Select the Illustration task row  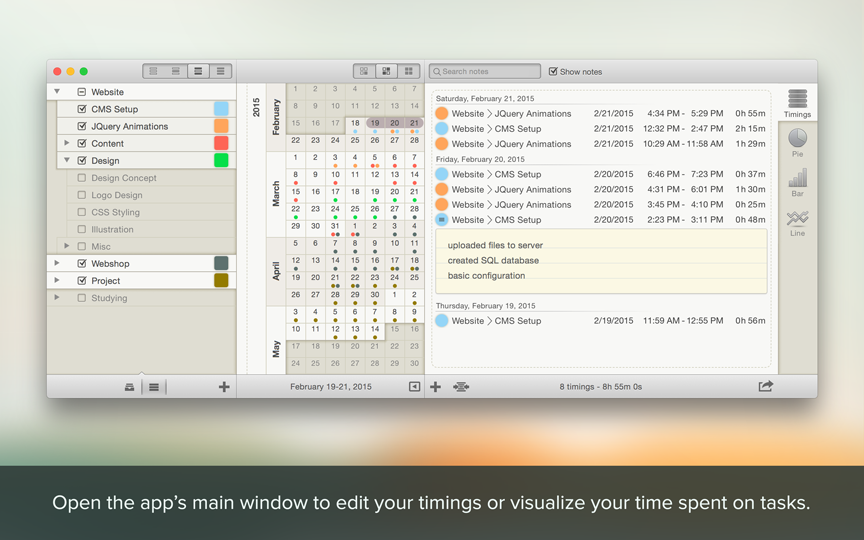pos(152,229)
